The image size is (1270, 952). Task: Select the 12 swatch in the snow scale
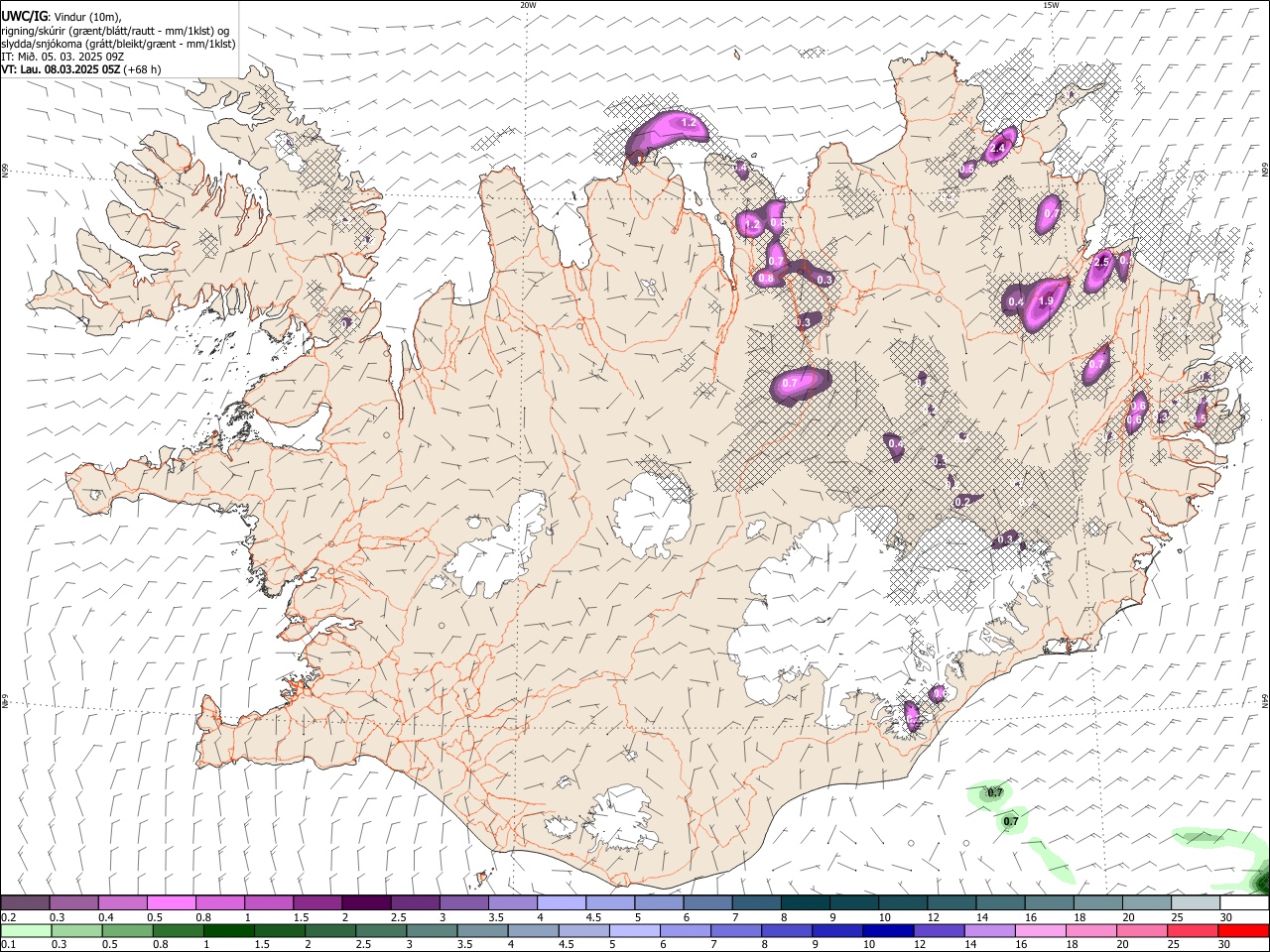tap(952, 903)
